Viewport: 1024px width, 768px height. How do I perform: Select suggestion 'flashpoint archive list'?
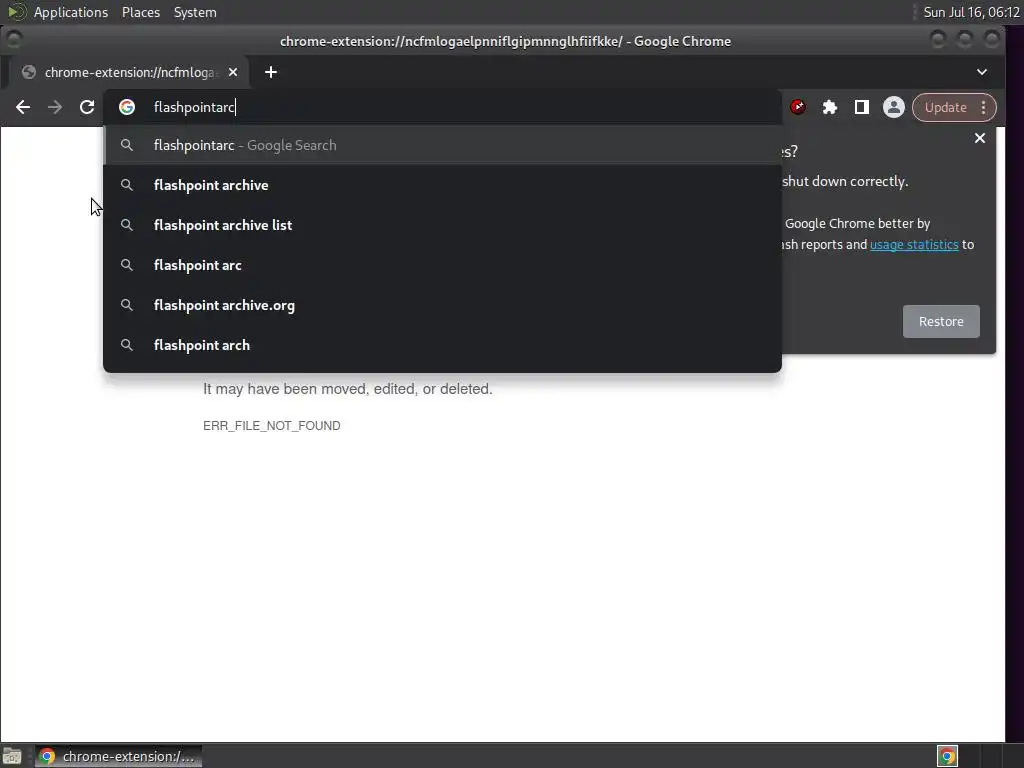(x=442, y=225)
